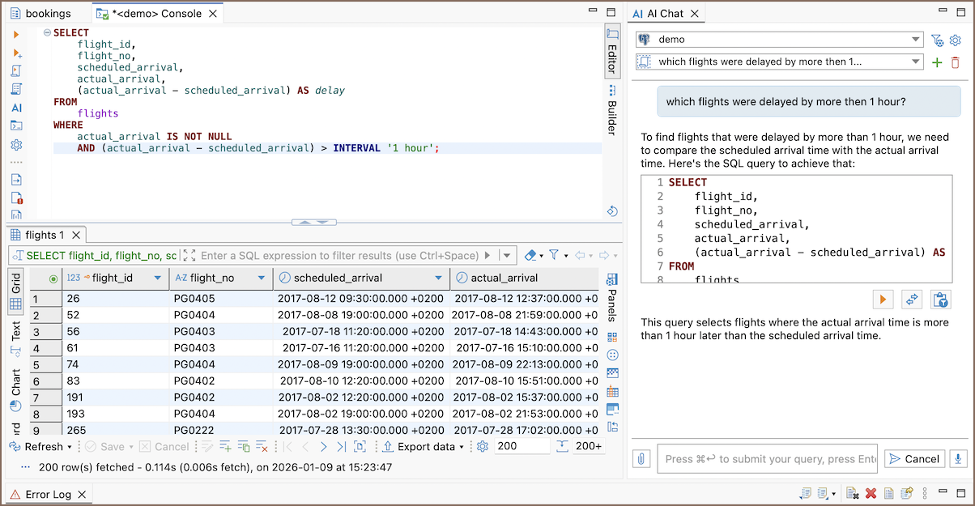Duplicate current row in results toolbar

[244, 446]
